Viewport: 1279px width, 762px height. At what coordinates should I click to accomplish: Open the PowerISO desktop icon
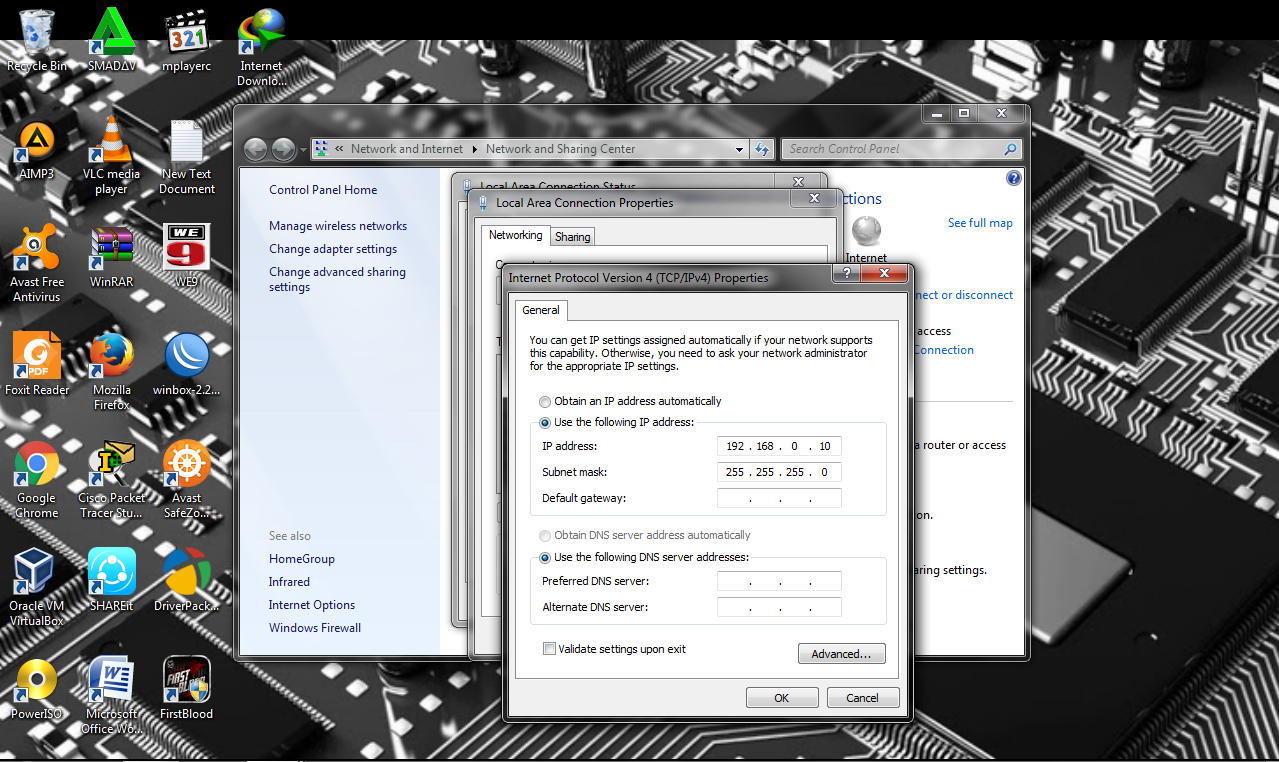coord(37,689)
